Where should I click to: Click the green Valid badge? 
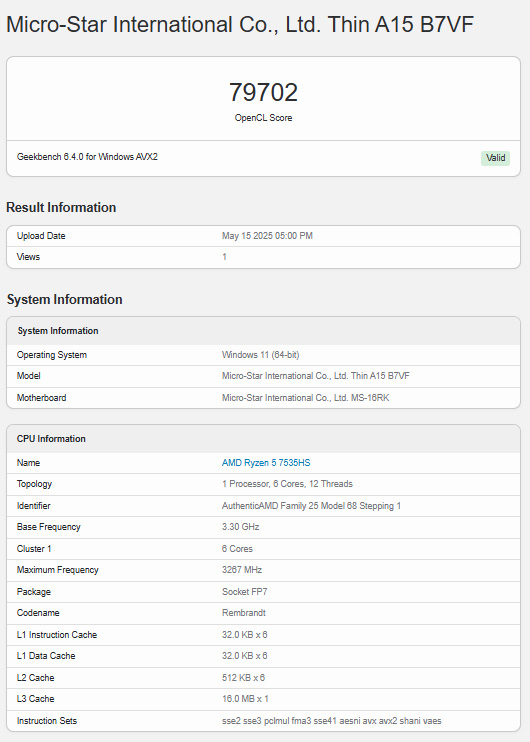(495, 158)
